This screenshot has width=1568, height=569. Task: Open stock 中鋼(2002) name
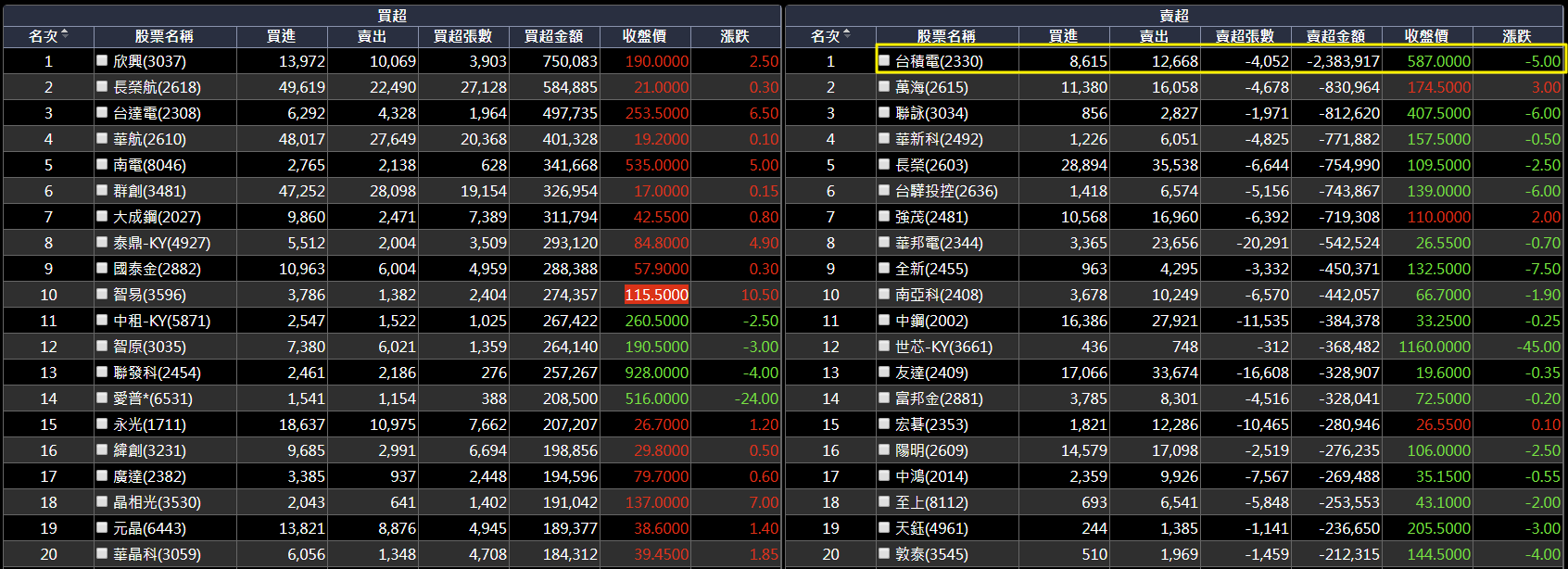click(x=931, y=321)
